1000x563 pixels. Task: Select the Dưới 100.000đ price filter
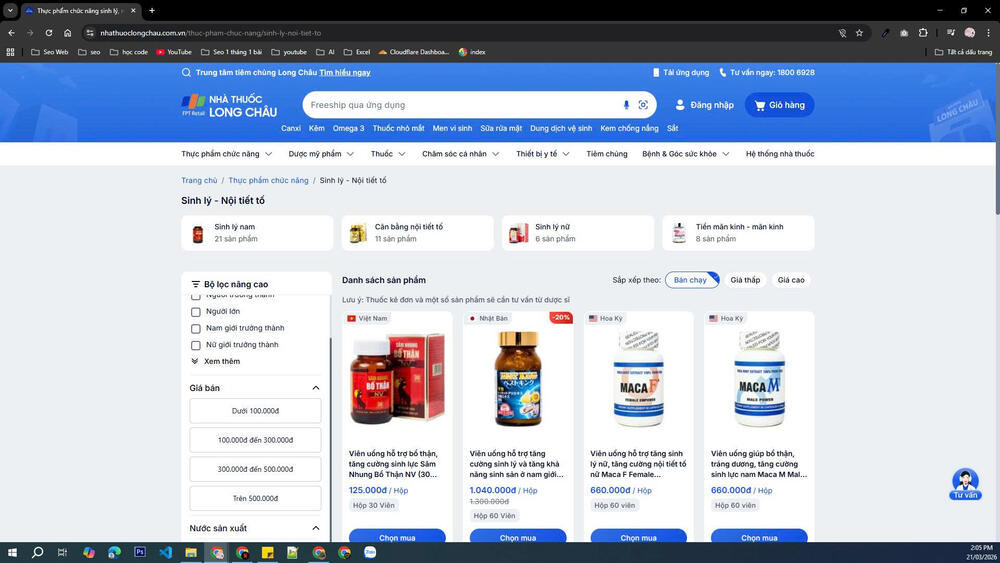[x=255, y=411]
